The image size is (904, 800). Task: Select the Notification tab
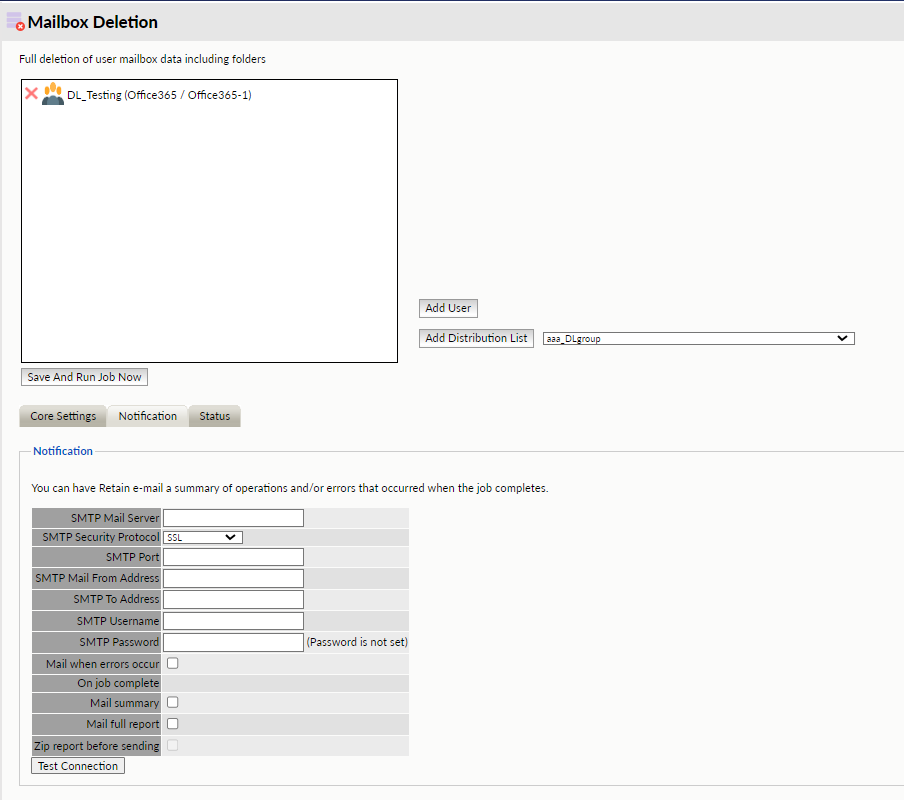click(x=147, y=416)
